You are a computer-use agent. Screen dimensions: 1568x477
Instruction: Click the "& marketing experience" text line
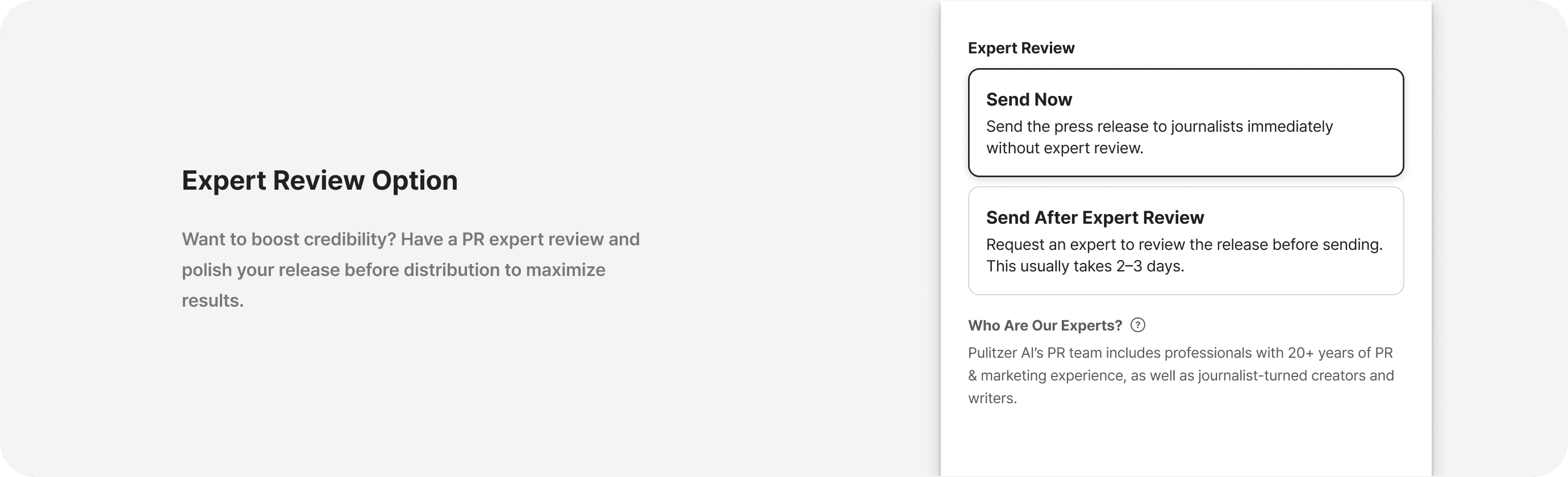[x=1047, y=375]
